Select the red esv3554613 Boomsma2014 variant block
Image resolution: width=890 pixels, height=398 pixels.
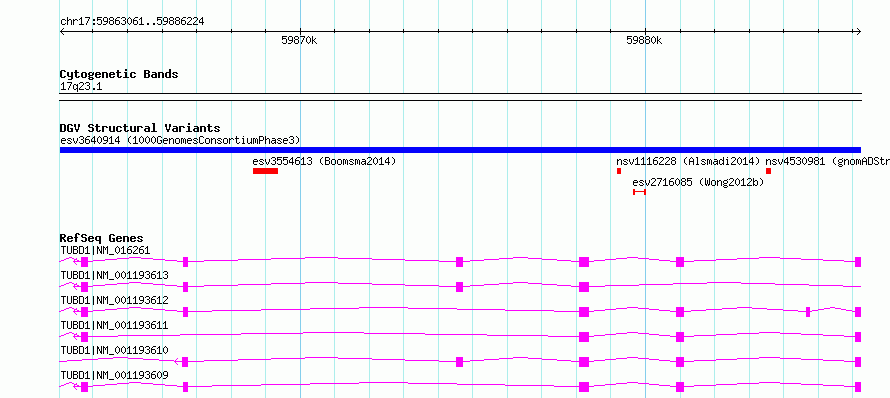pos(265,171)
